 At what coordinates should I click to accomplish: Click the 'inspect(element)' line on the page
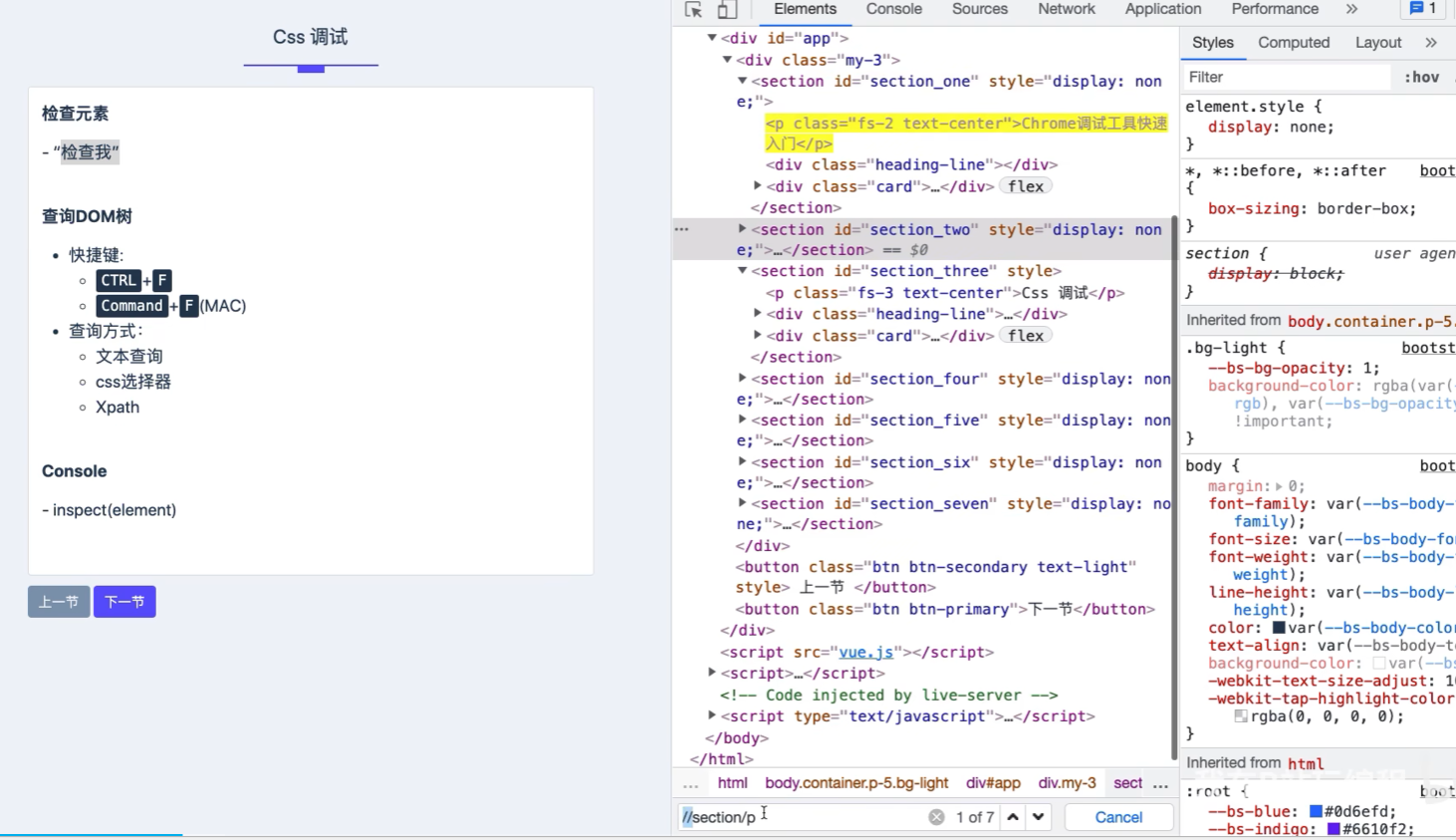click(x=110, y=510)
